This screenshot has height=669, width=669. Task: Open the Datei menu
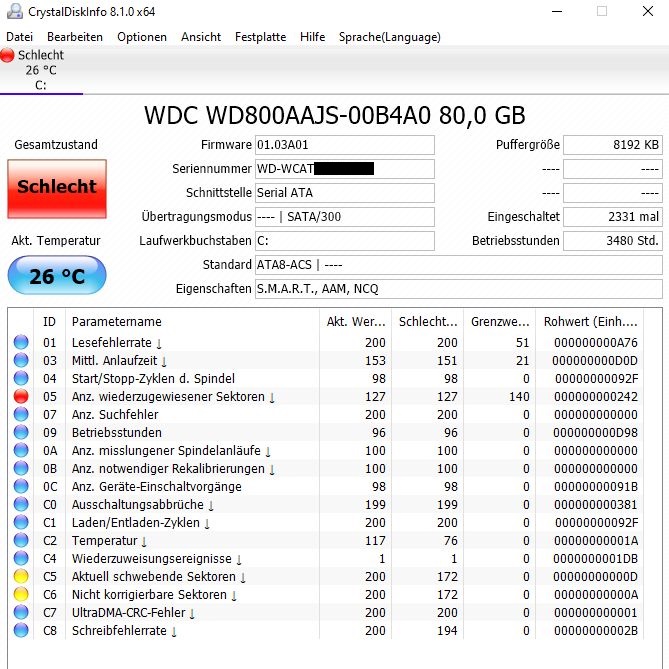(x=19, y=37)
